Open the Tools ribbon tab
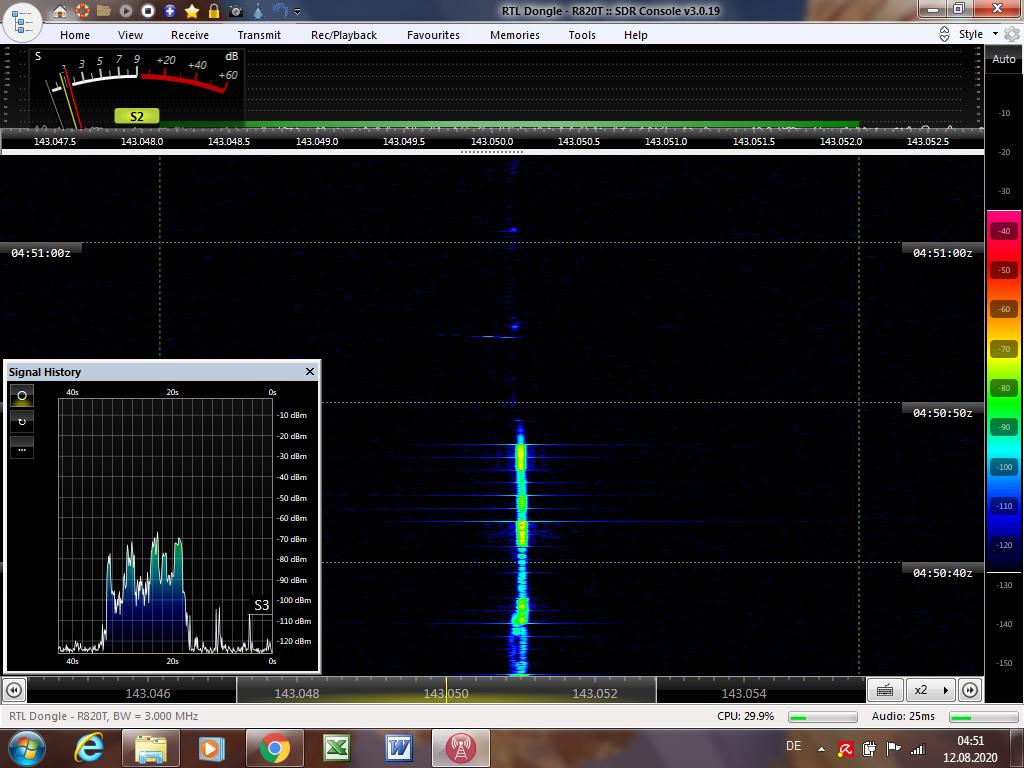The image size is (1024, 768). (x=582, y=35)
